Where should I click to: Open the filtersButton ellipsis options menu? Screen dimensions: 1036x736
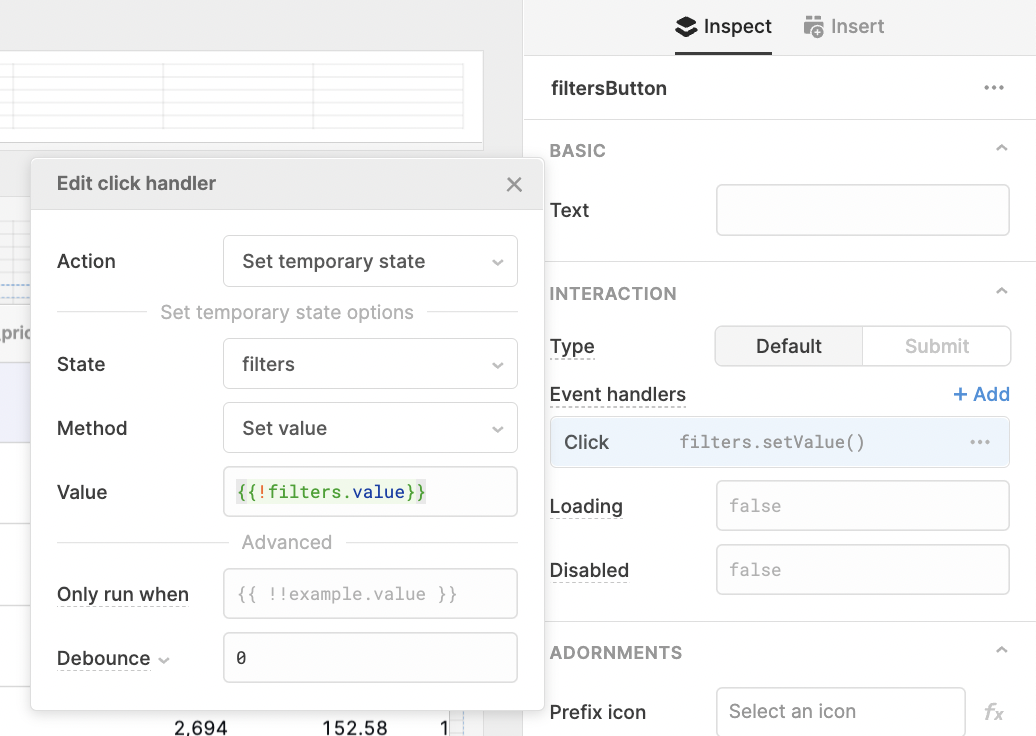[x=994, y=88]
